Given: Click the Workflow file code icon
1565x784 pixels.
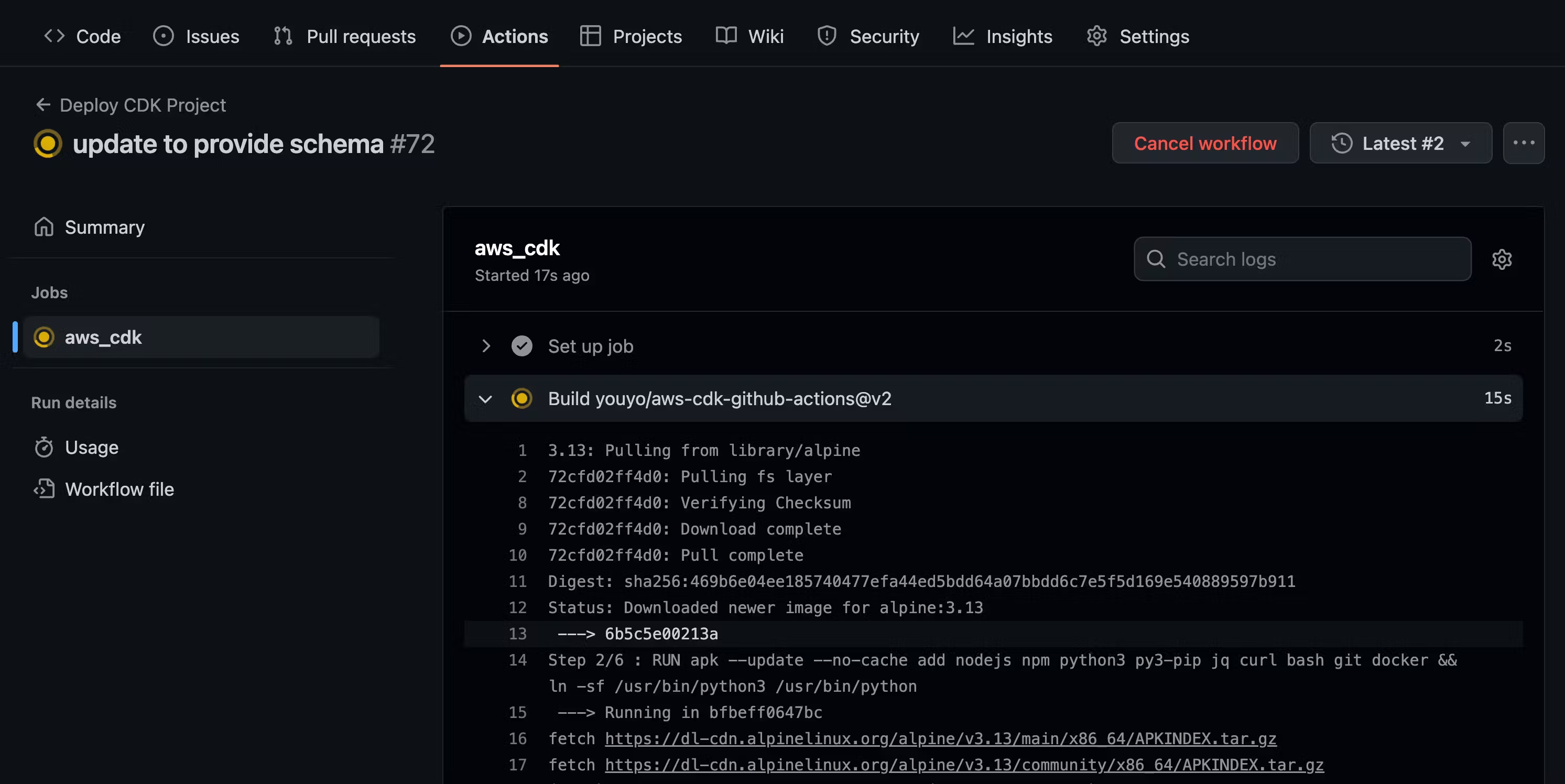Looking at the screenshot, I should pos(44,489).
